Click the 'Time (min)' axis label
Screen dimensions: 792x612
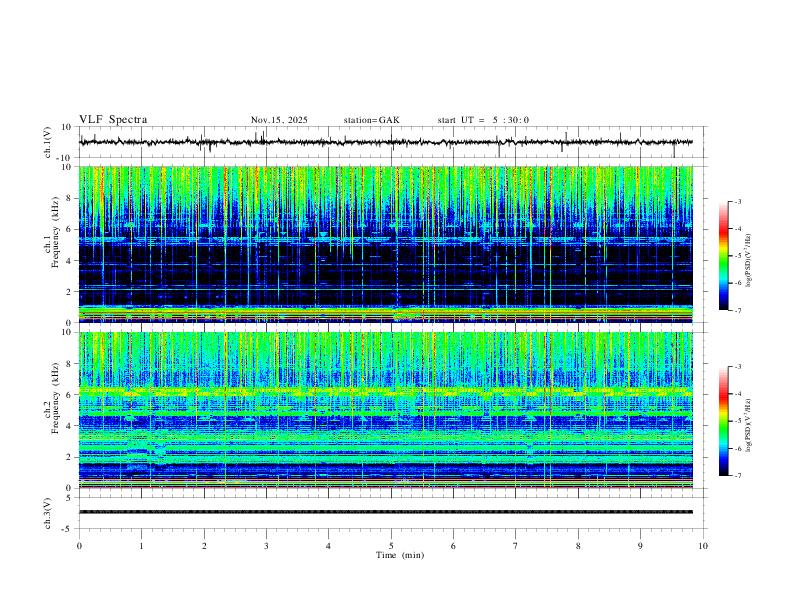[x=400, y=555]
